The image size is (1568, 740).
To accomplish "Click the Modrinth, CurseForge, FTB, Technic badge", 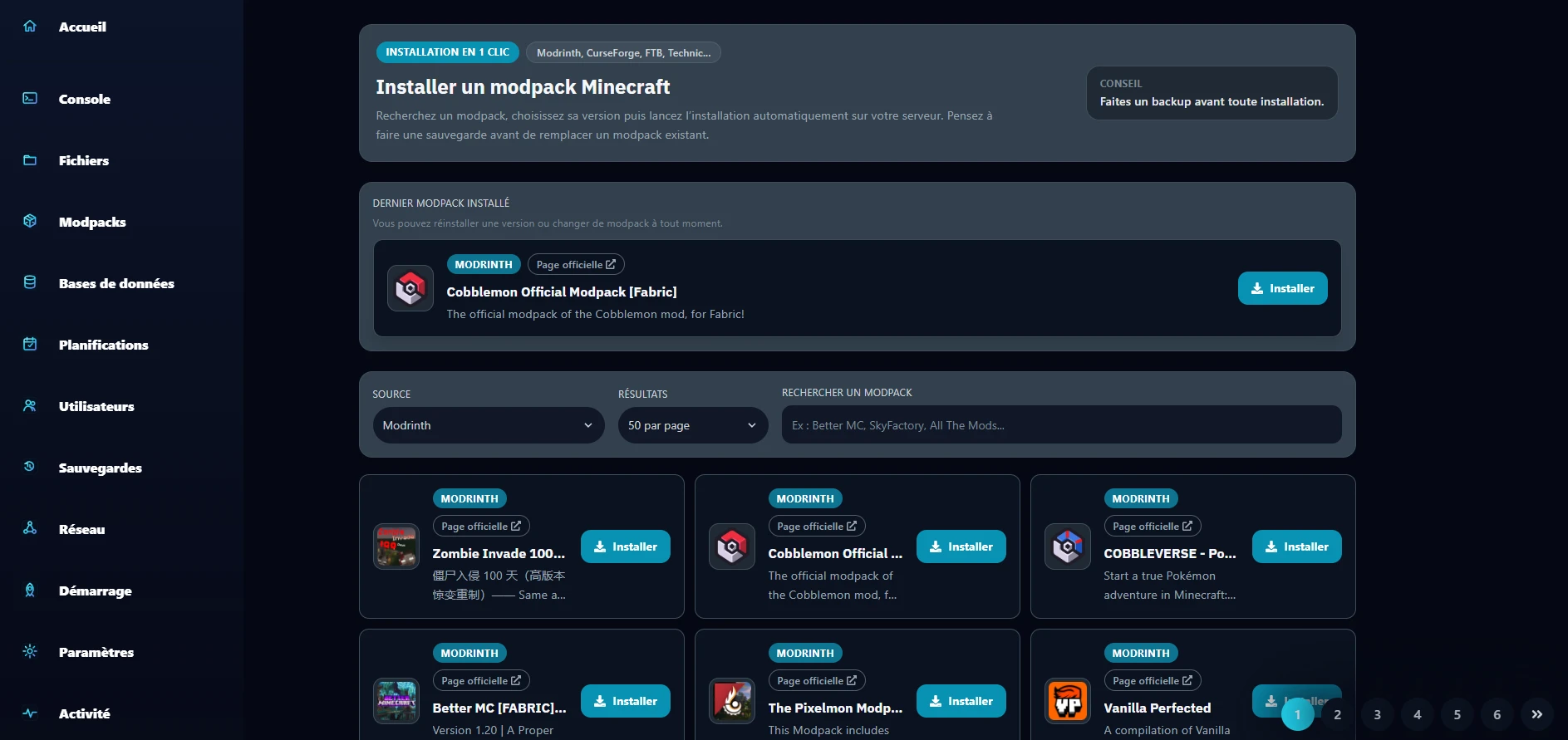I will click(x=623, y=52).
